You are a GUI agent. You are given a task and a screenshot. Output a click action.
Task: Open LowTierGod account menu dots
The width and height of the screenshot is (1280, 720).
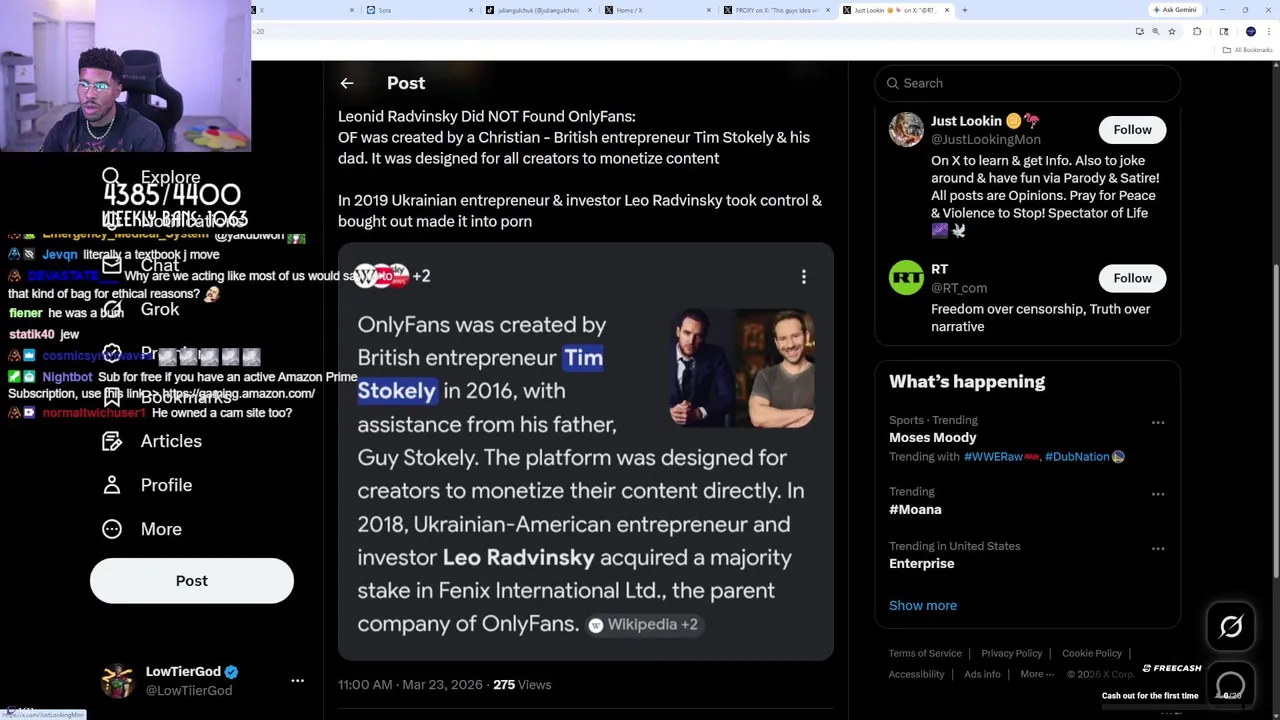(297, 681)
